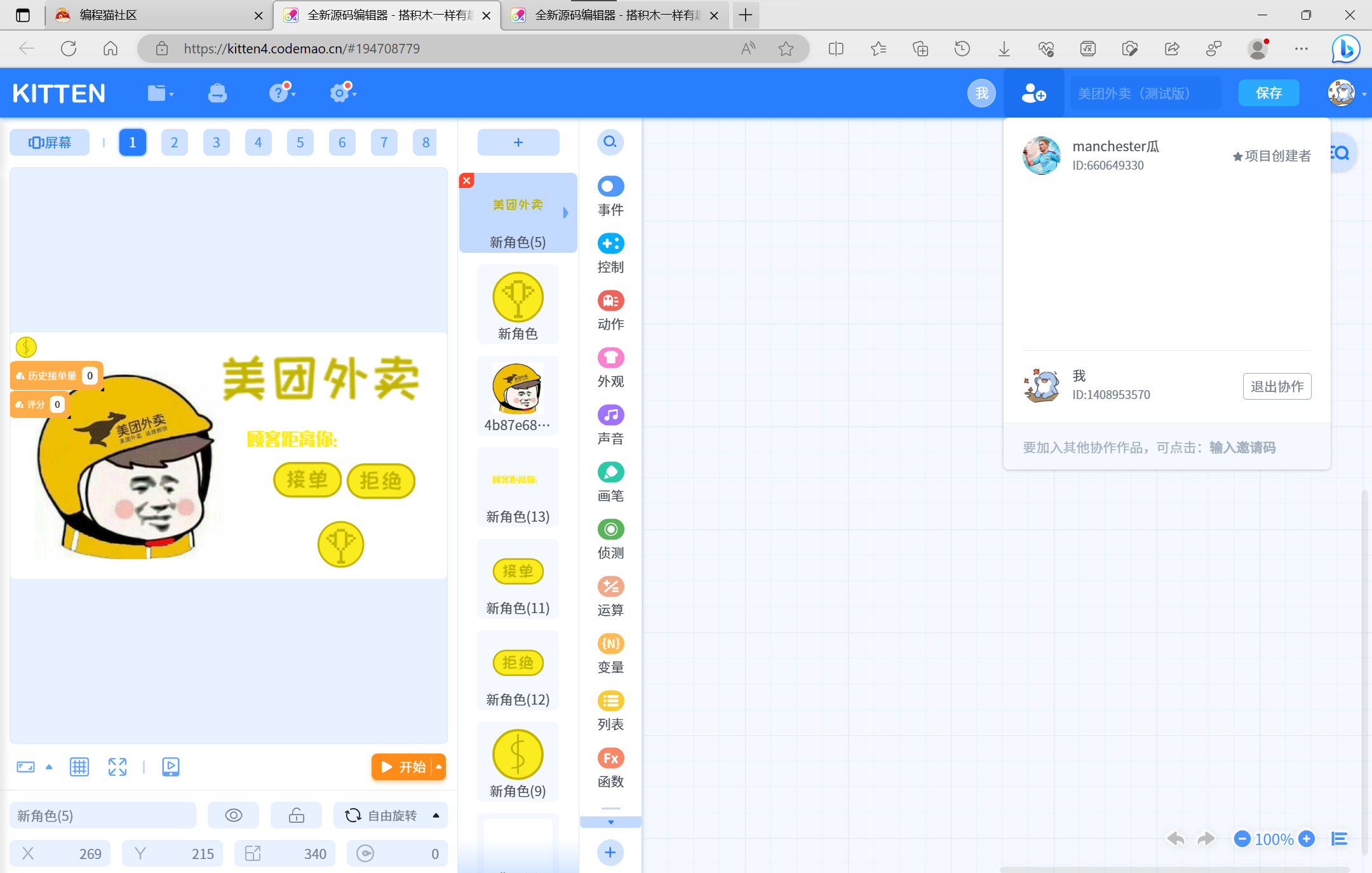Open the 动作 (Motion) block category

pyautogui.click(x=610, y=311)
